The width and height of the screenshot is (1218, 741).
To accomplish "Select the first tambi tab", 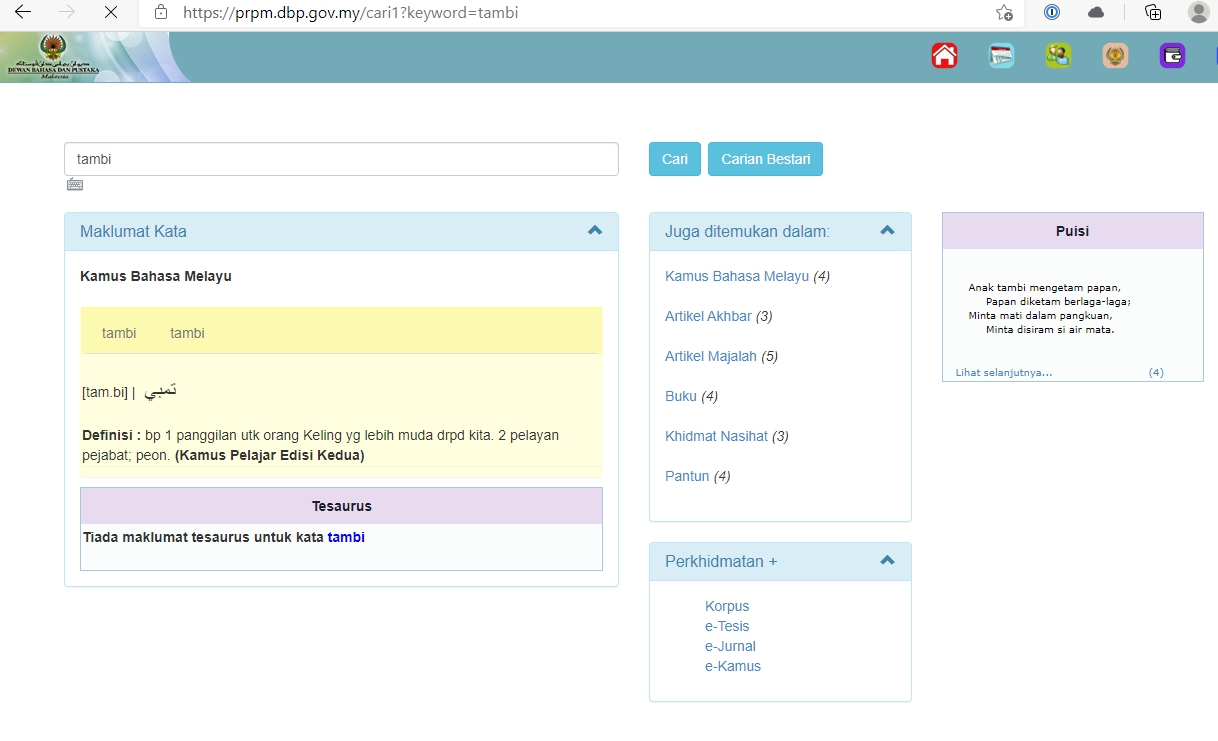I will pyautogui.click(x=119, y=333).
